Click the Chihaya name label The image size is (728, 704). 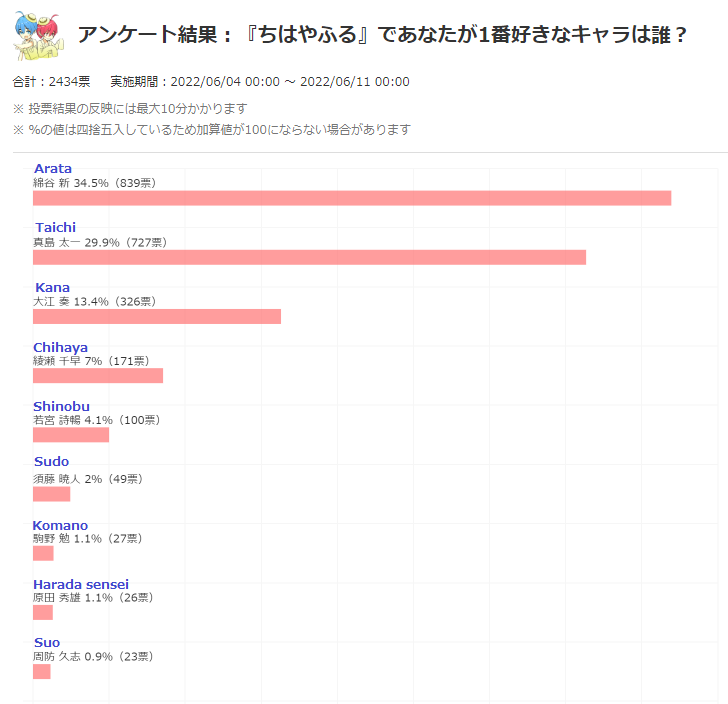pyautogui.click(x=60, y=347)
